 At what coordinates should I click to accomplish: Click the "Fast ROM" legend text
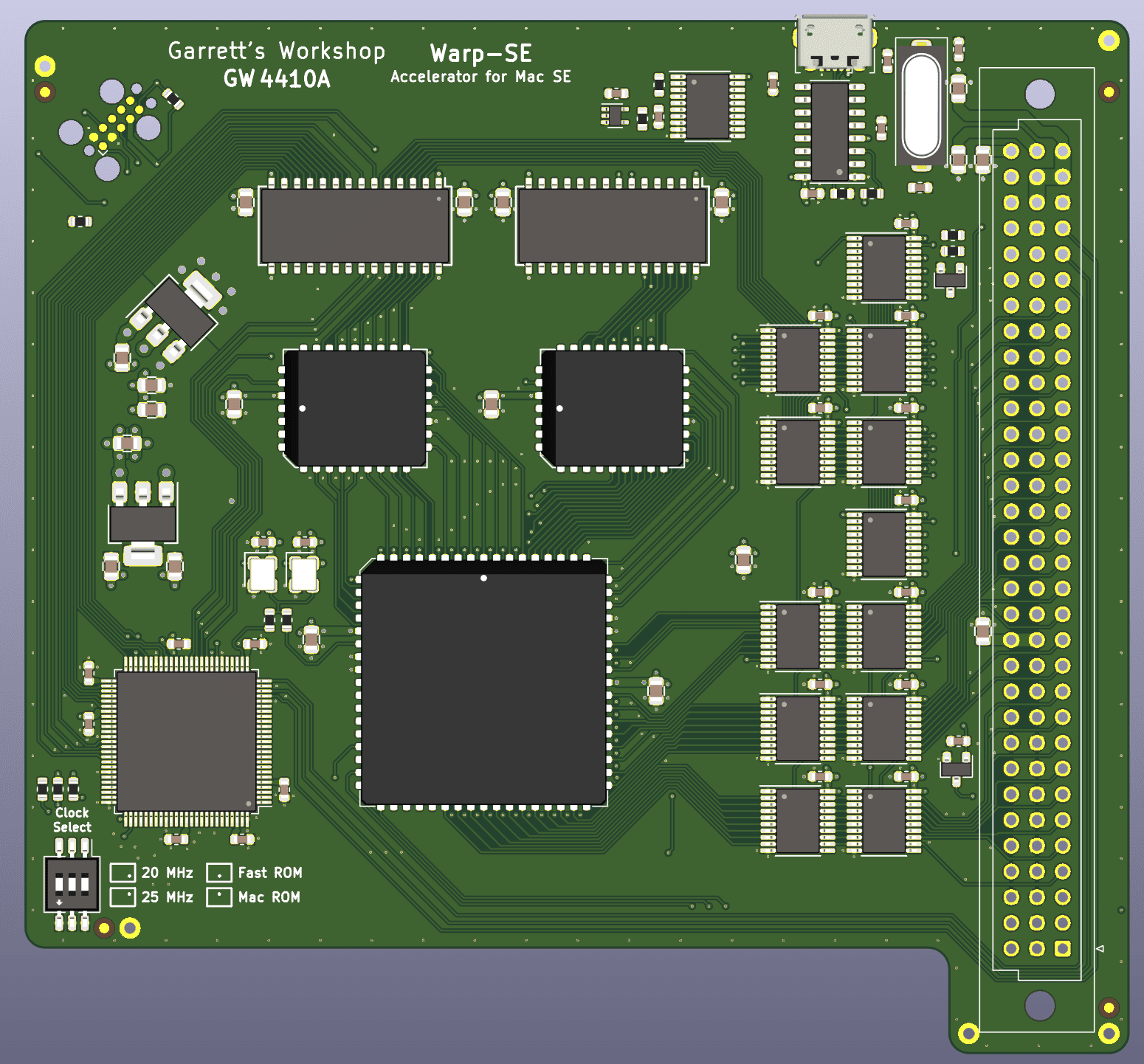pos(270,873)
